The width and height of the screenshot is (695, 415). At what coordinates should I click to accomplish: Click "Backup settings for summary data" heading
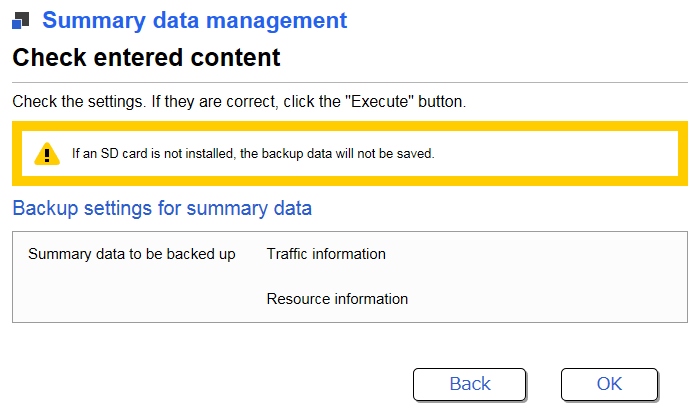(162, 209)
